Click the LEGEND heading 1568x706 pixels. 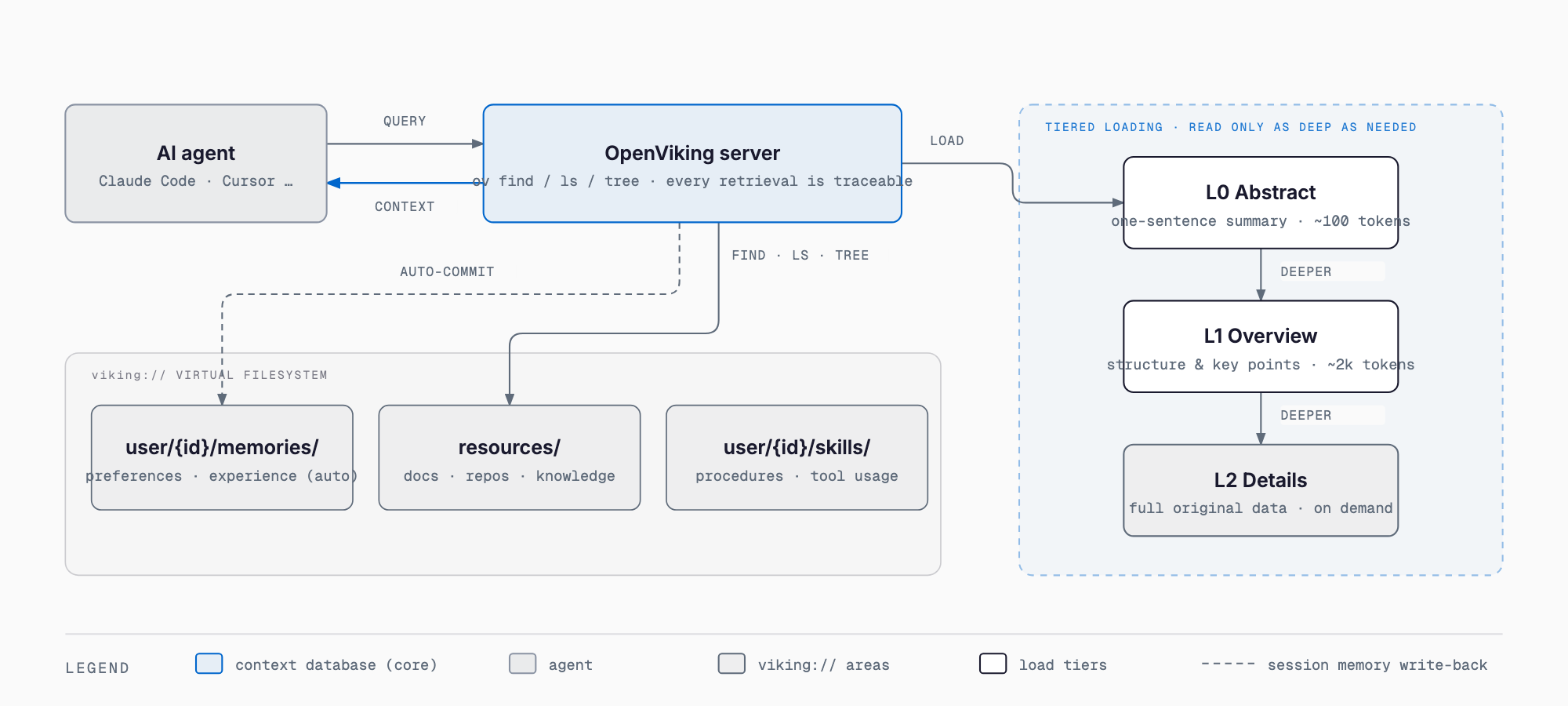click(97, 668)
